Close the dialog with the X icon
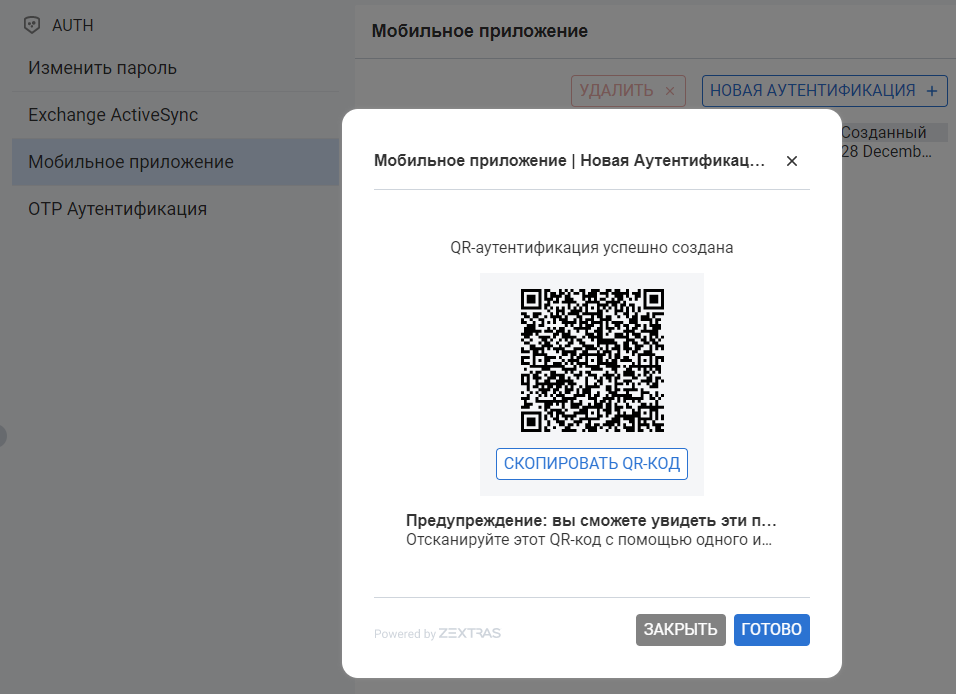Image resolution: width=956 pixels, height=694 pixels. (x=791, y=161)
